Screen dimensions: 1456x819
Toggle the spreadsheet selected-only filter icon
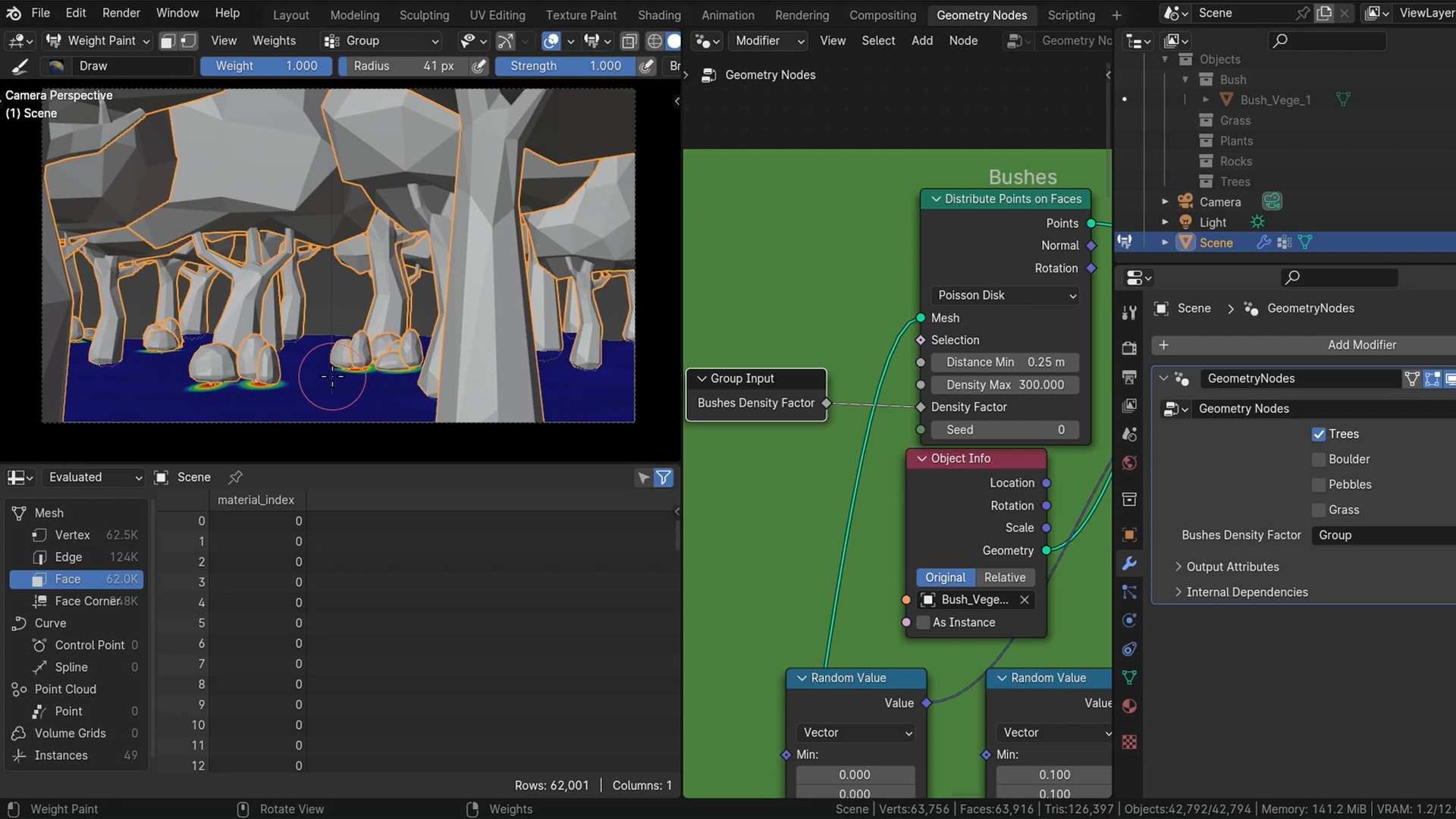[x=643, y=478]
